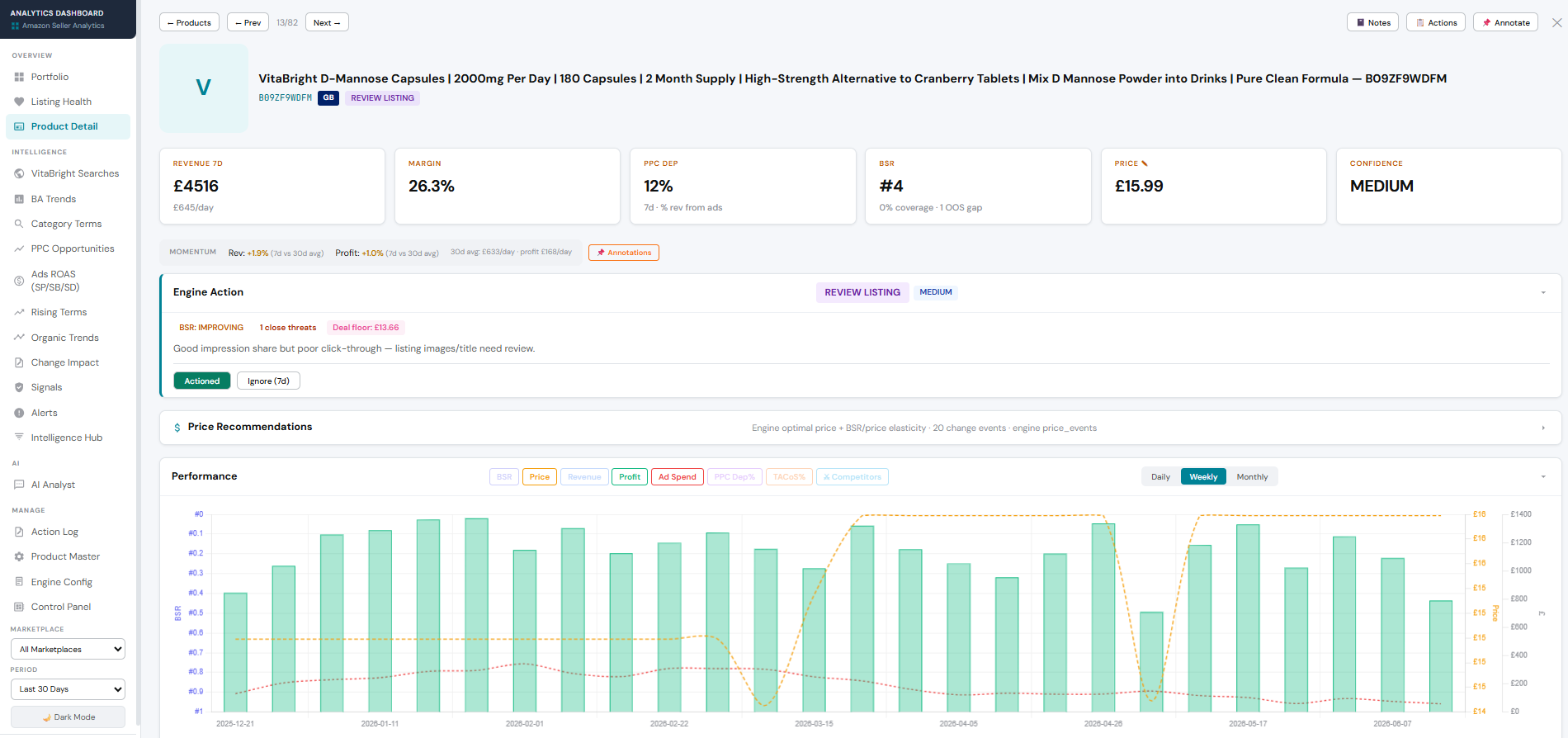Mark engine action as Actioned
1568x738 pixels.
(x=202, y=381)
